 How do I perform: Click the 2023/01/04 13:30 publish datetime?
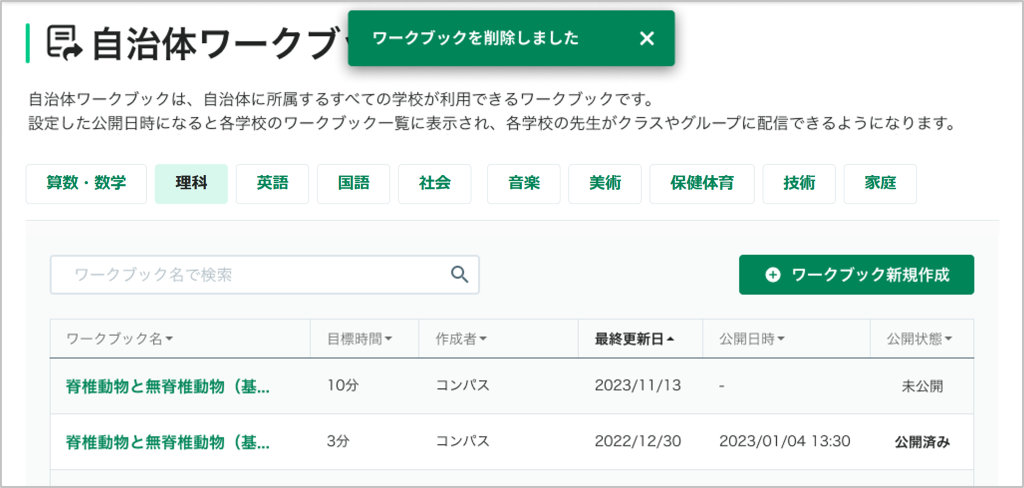point(785,442)
